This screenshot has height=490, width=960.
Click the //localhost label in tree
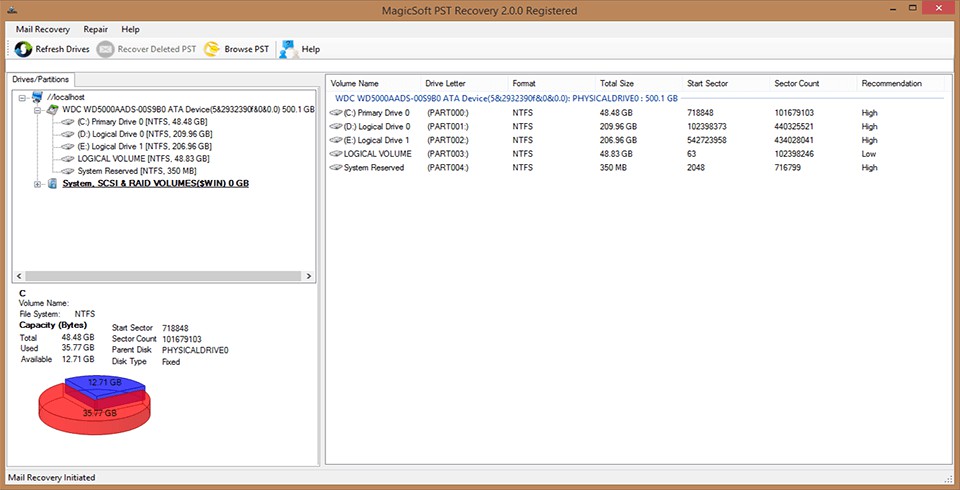(66, 97)
